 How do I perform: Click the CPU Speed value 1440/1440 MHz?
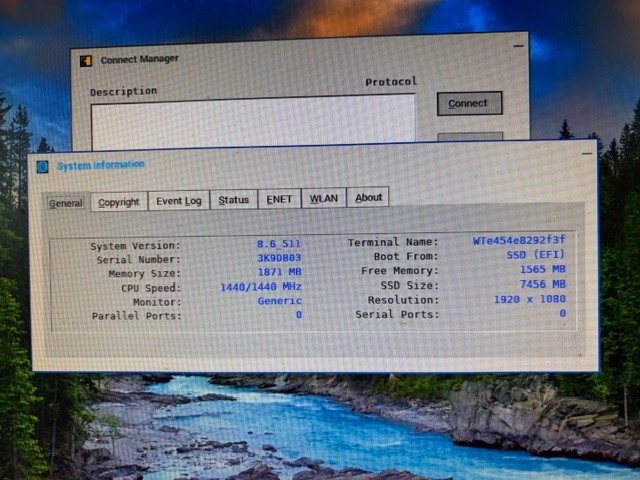pos(261,287)
